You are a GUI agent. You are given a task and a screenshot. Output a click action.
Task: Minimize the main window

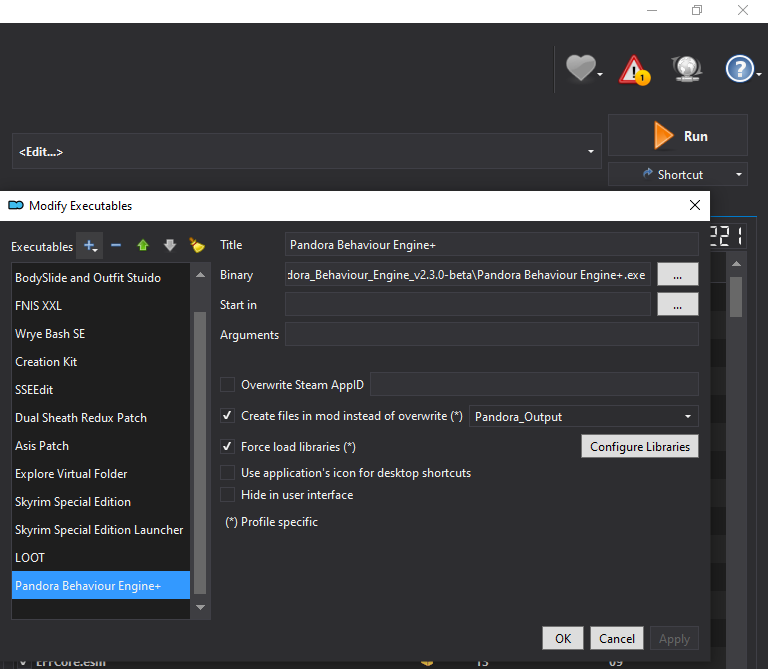pyautogui.click(x=651, y=10)
